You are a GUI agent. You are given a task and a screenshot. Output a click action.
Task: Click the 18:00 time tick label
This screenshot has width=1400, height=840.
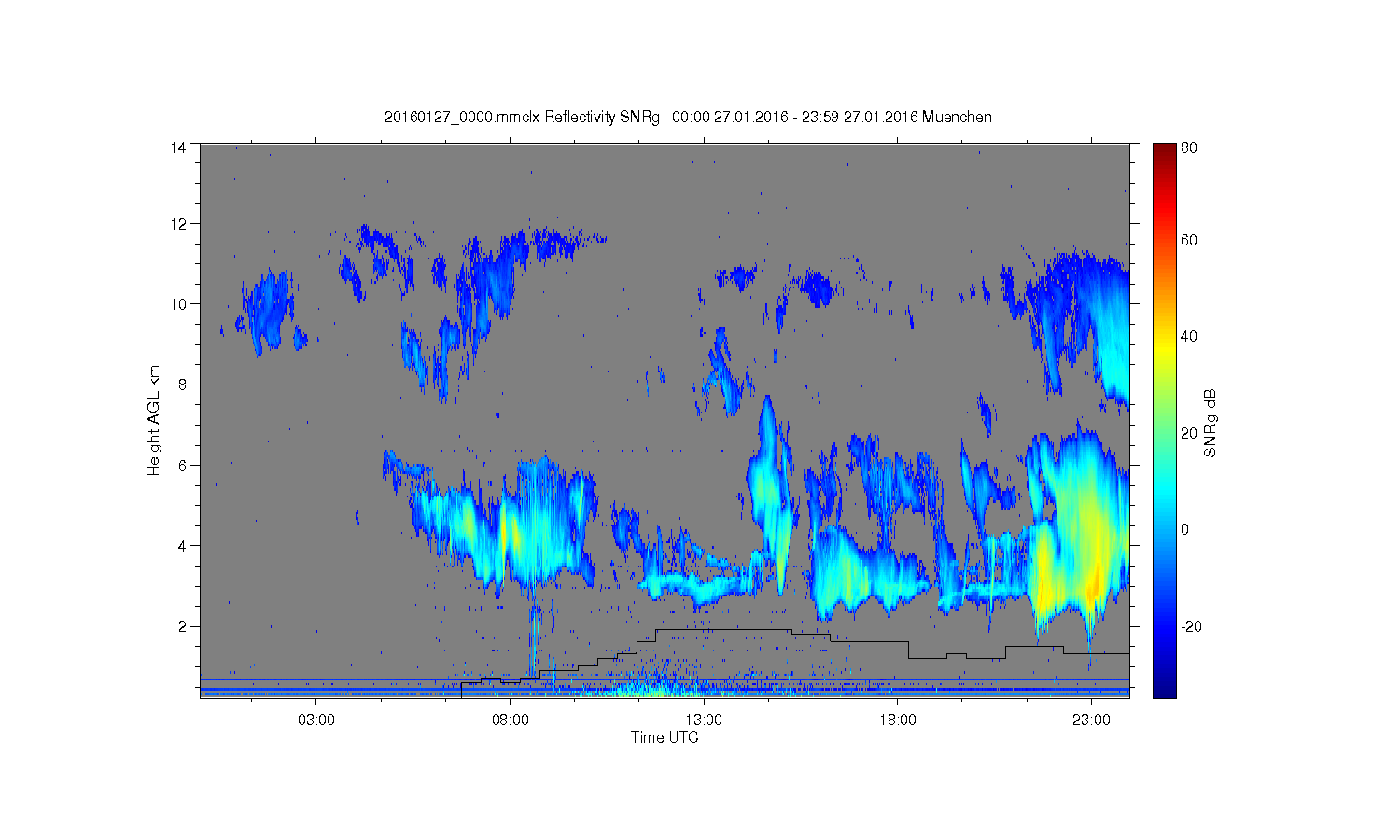(897, 720)
